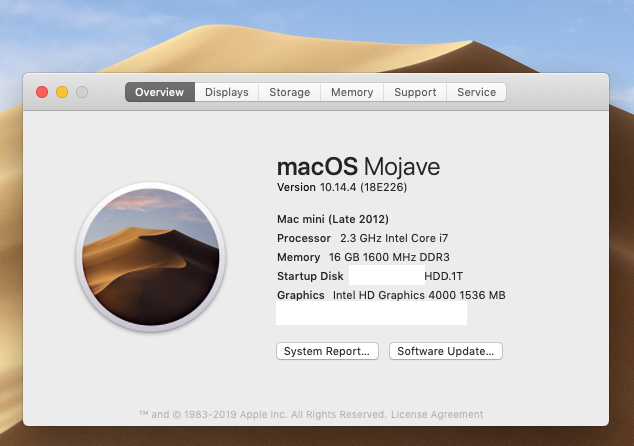The image size is (634, 446).
Task: Click the System Report... button
Action: [x=327, y=351]
